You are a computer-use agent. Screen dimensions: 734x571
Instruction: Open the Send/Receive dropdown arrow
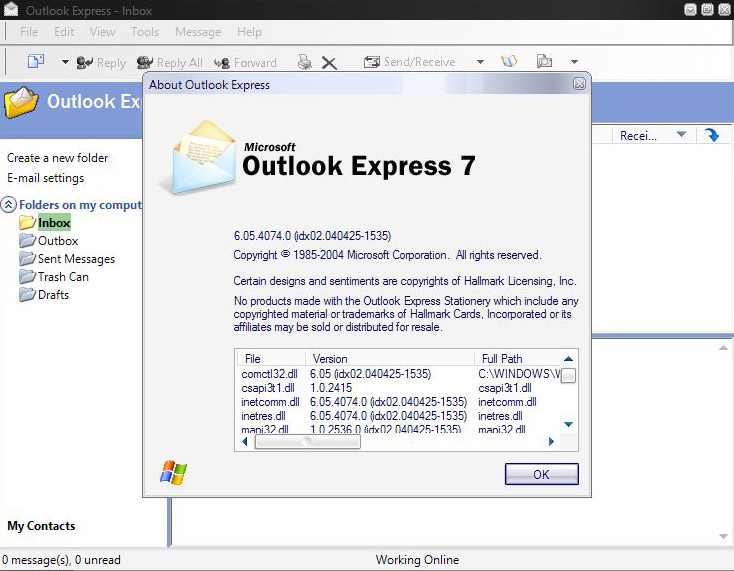point(480,62)
